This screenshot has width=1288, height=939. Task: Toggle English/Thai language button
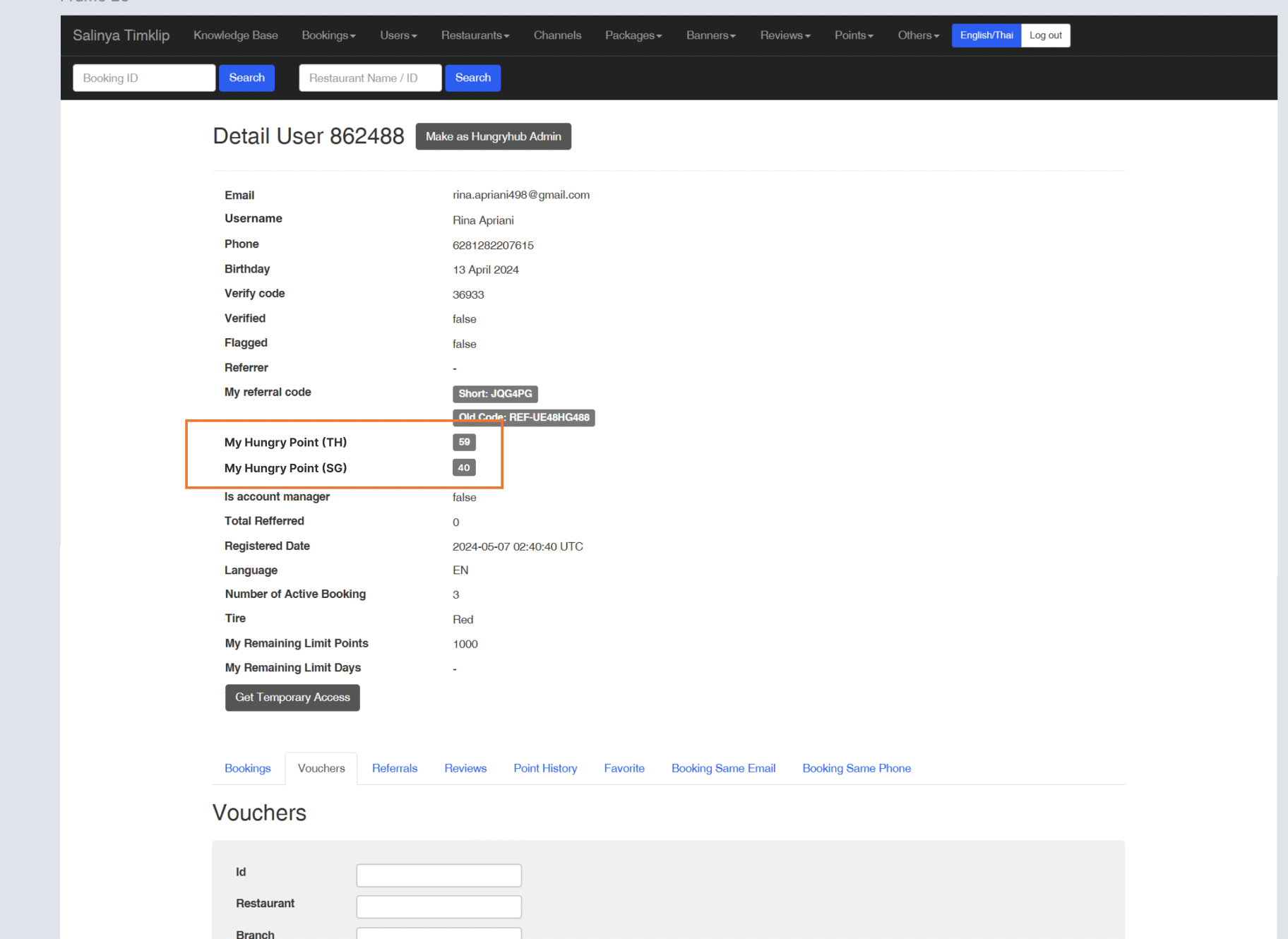click(x=986, y=35)
